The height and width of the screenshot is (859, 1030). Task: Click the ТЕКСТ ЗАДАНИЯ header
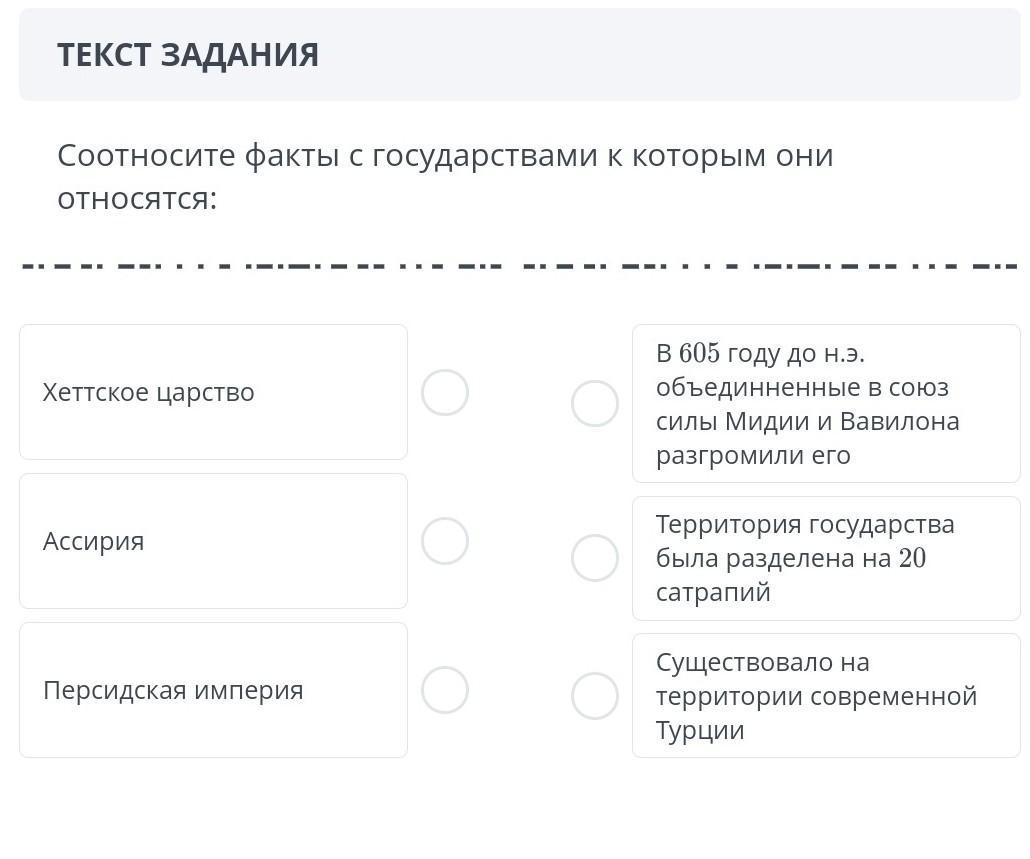click(x=188, y=55)
